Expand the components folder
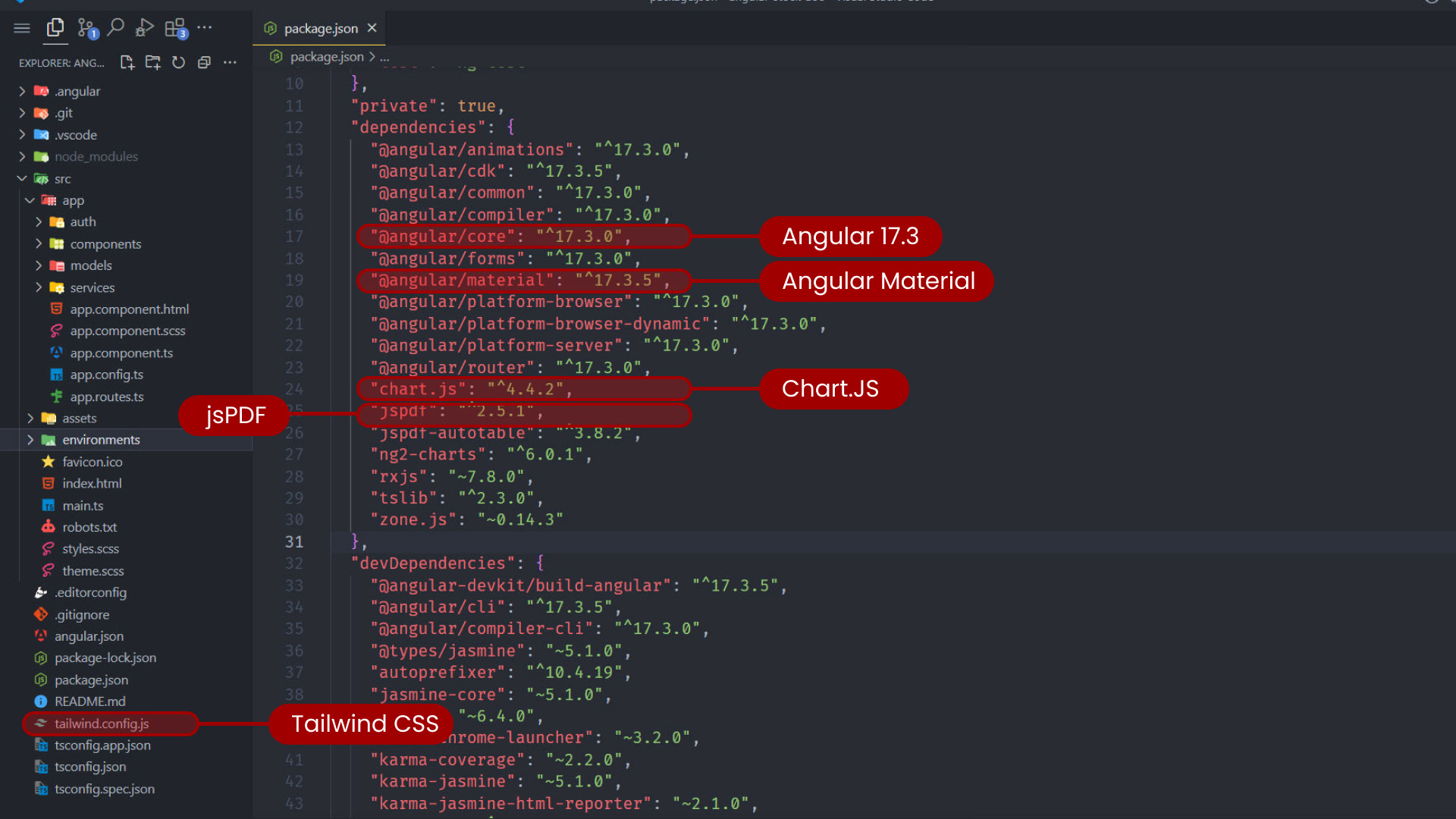 tap(127, 244)
